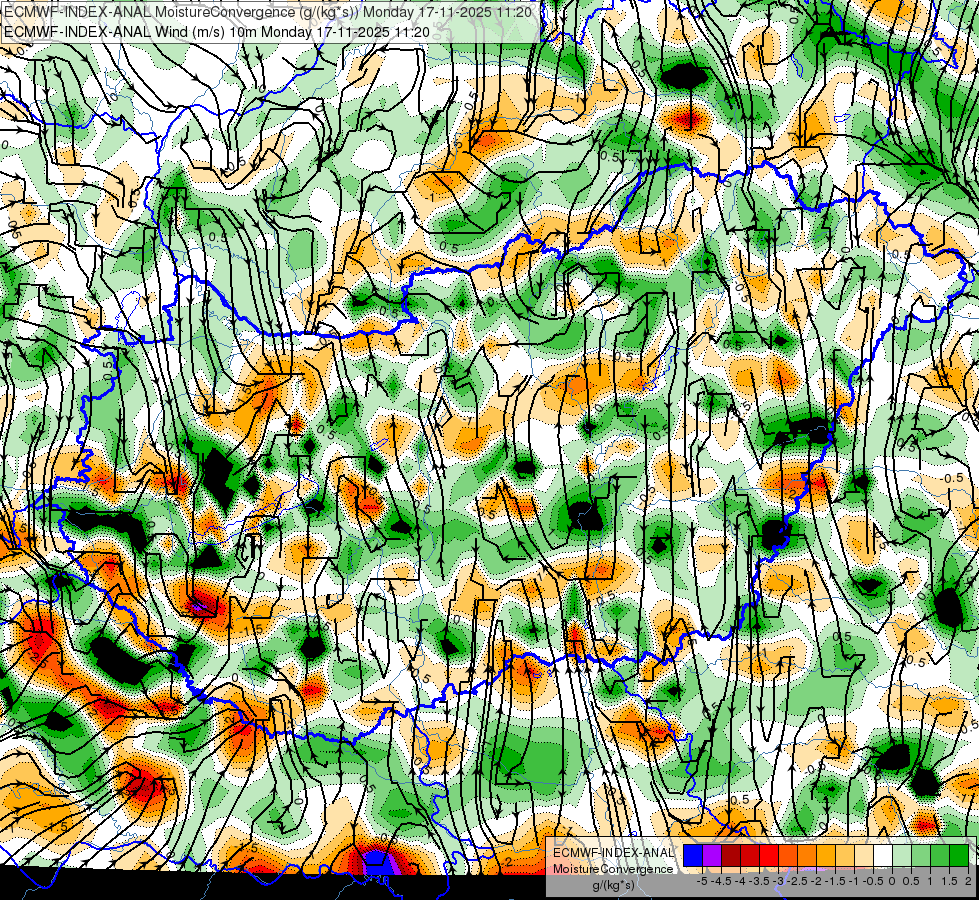
Task: Click the g/(kg*s) unit label in legend
Action: (613, 886)
